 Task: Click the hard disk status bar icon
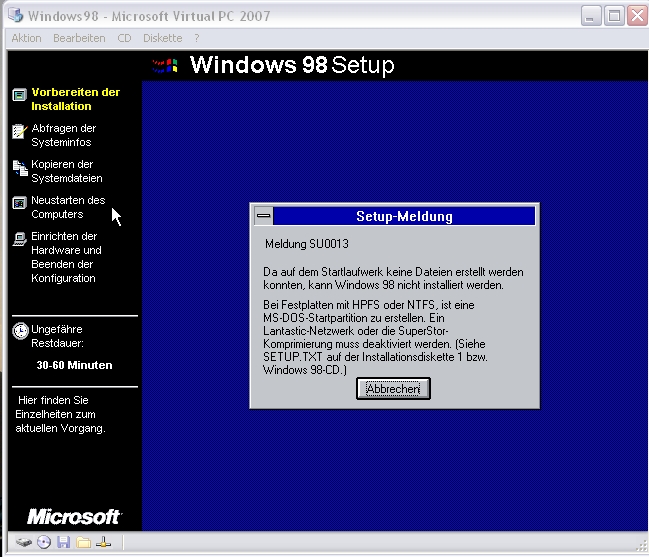pos(24,542)
